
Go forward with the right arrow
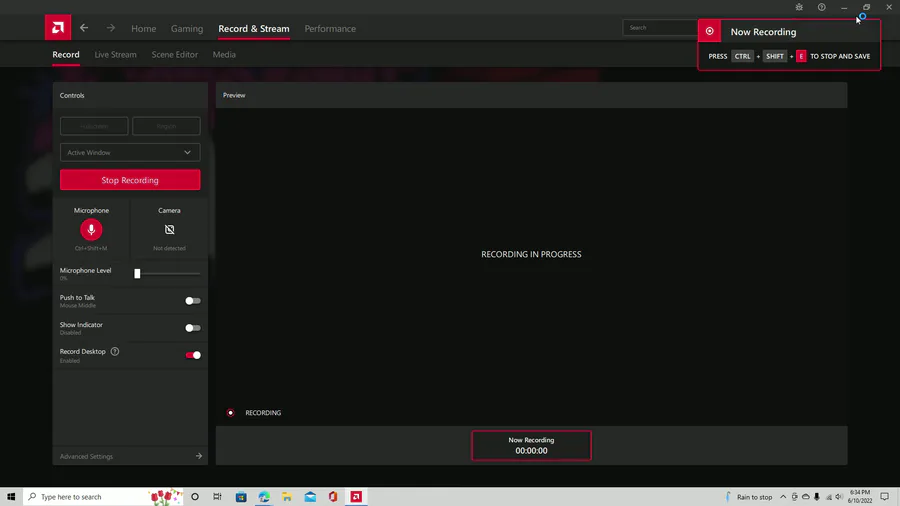pyautogui.click(x=110, y=28)
